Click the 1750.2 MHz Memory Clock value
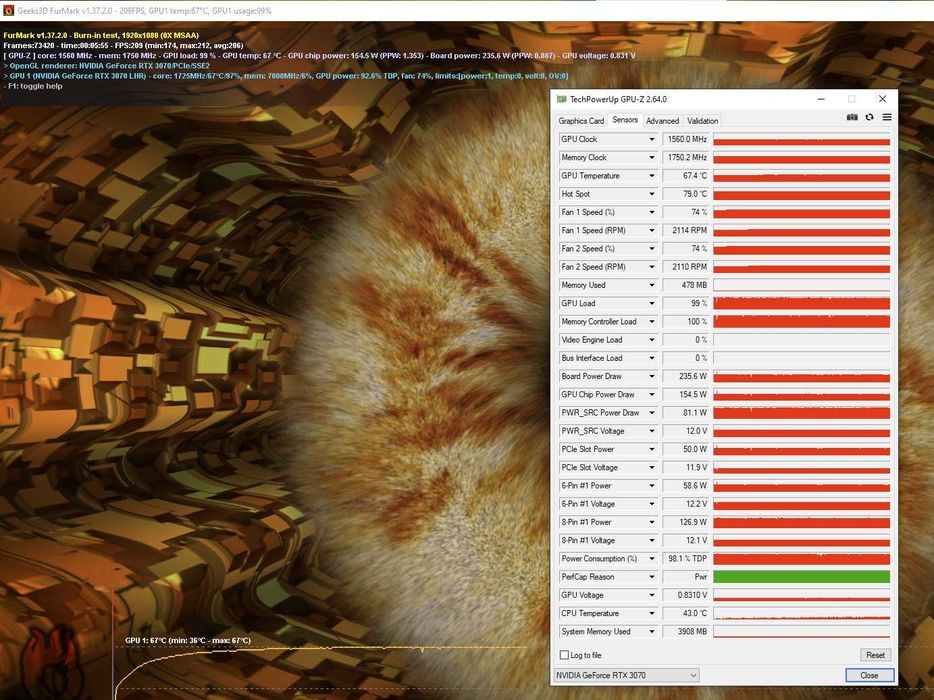The width and height of the screenshot is (934, 700). (686, 157)
